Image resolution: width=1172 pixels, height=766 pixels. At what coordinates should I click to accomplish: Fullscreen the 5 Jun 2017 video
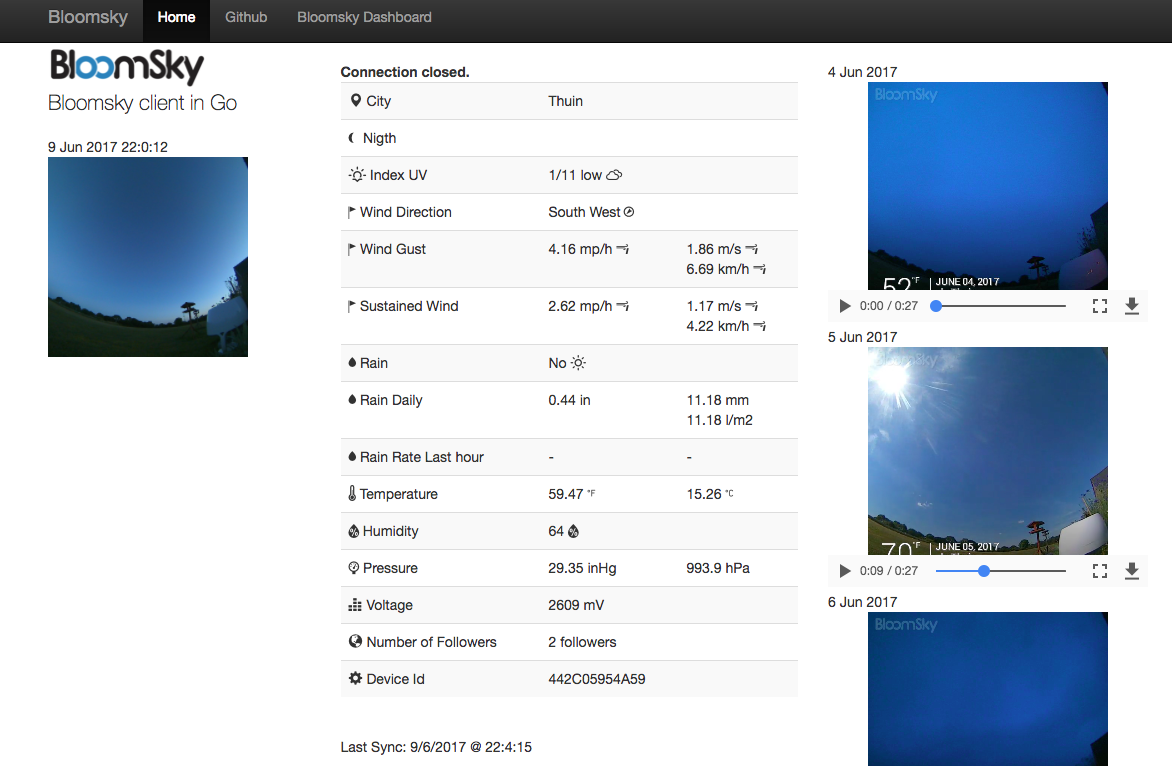tap(1099, 571)
